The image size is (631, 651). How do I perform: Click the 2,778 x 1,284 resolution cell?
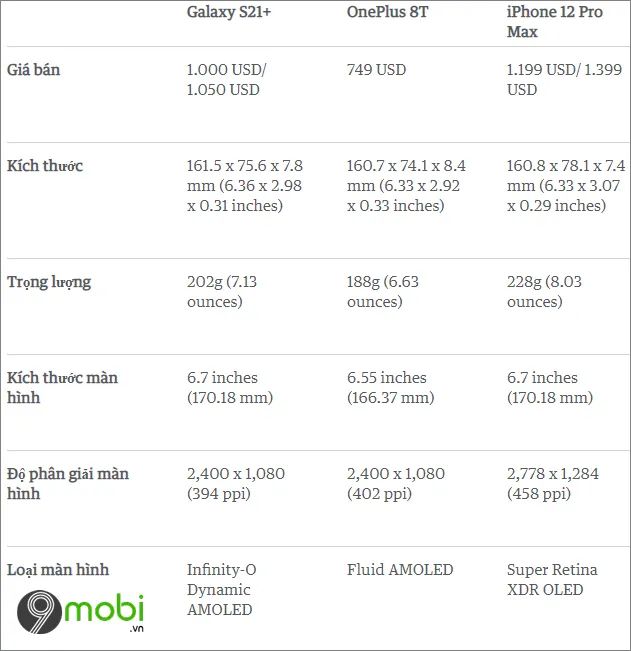pyautogui.click(x=553, y=483)
